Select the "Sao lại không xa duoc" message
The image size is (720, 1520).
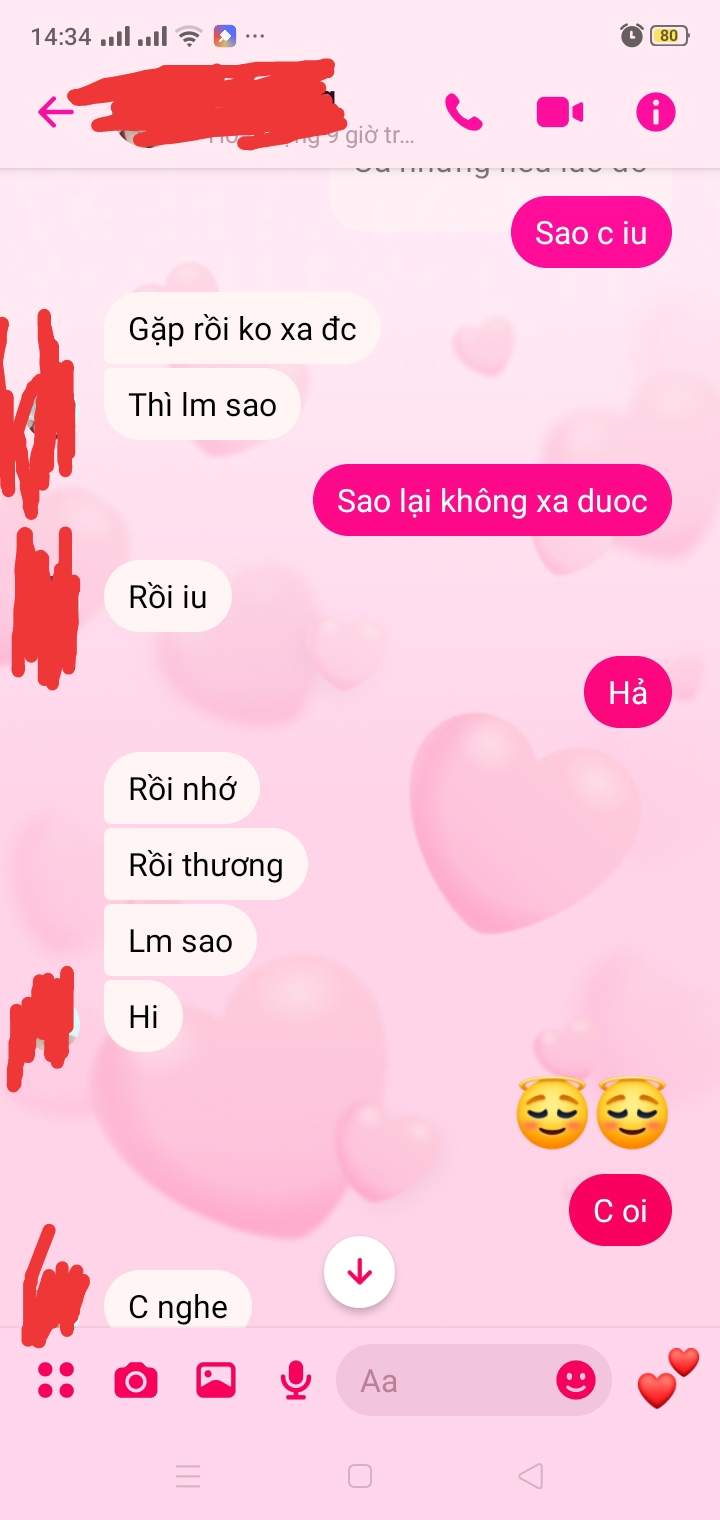click(x=492, y=500)
